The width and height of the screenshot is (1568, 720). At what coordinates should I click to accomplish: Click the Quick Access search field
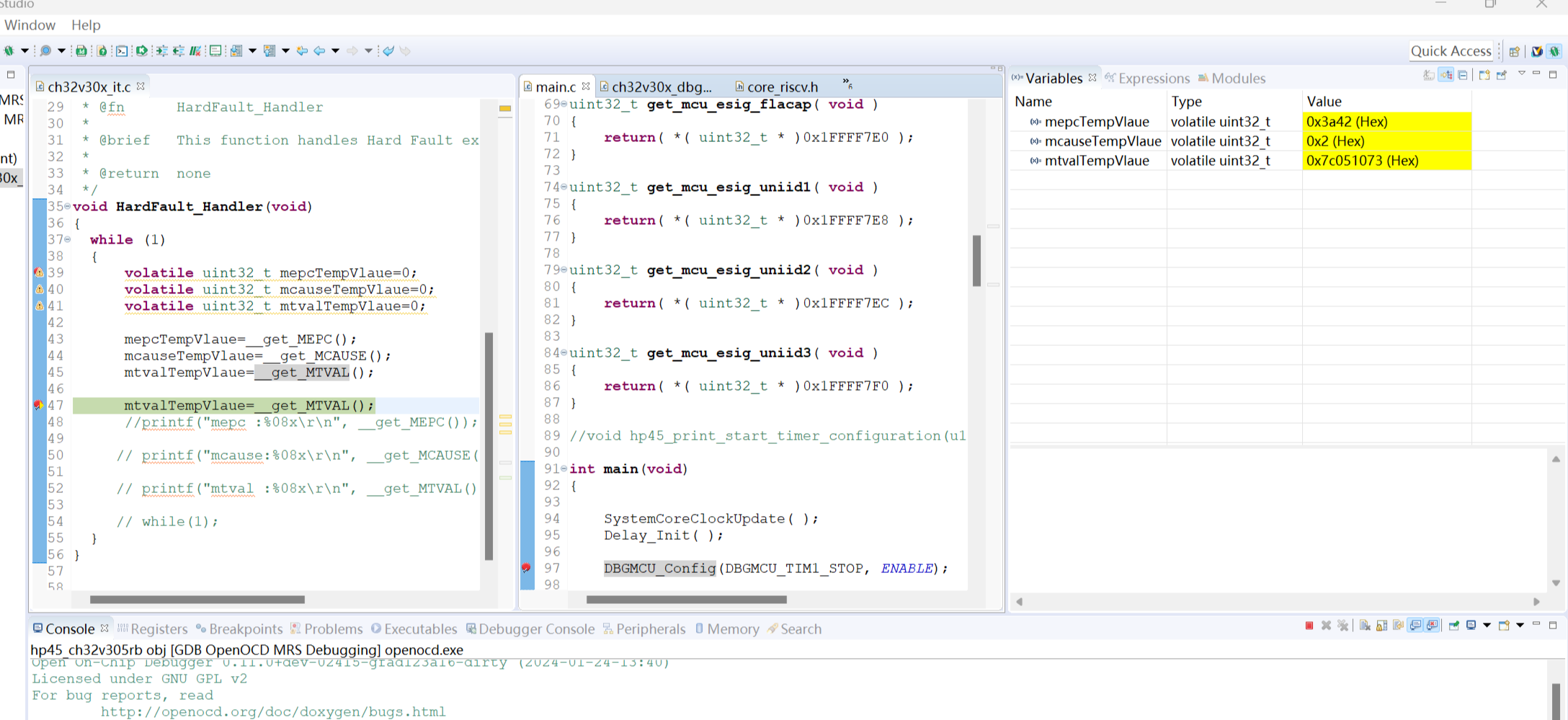pos(1451,50)
